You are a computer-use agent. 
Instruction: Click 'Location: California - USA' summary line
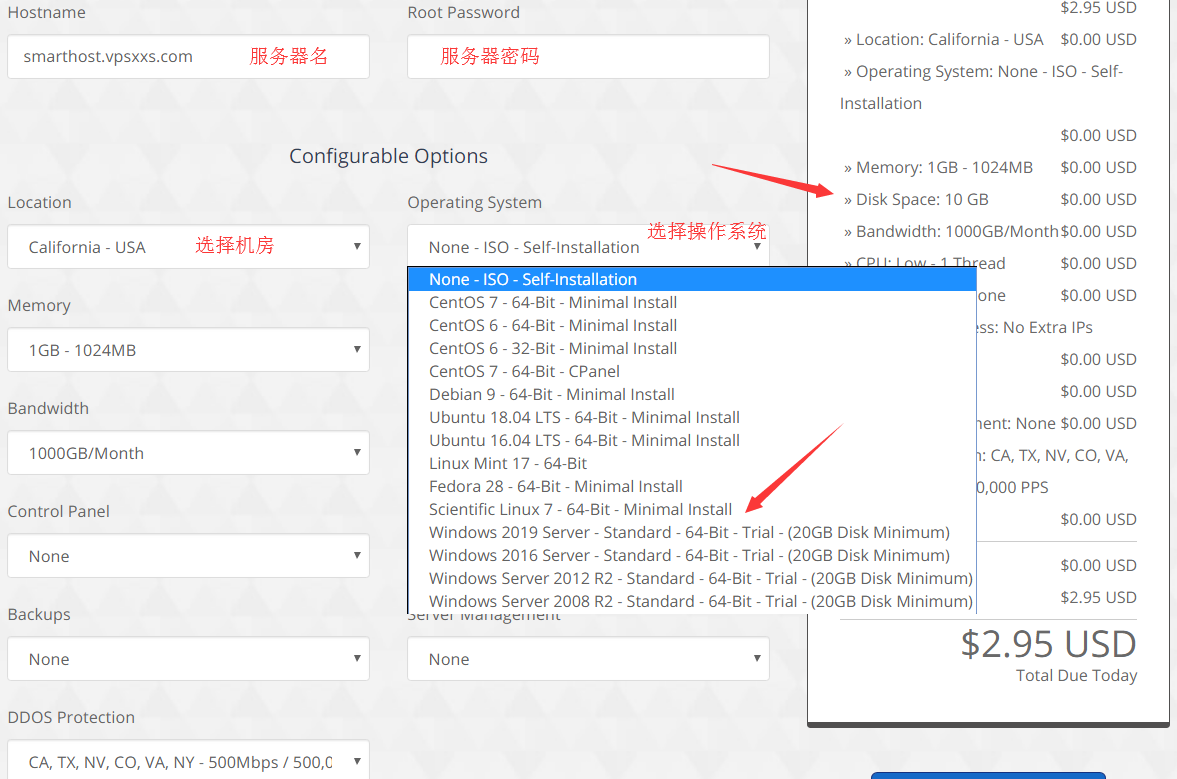tap(943, 40)
